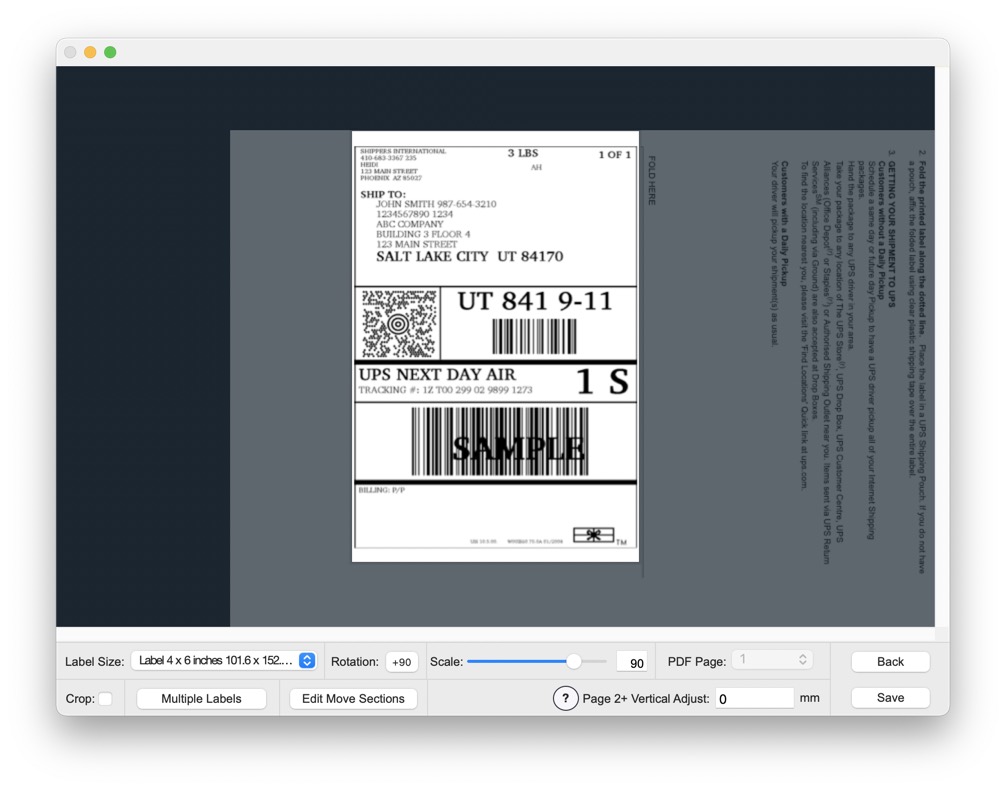Click the package icon at the label bottom
The height and width of the screenshot is (790, 1006).
593,536
